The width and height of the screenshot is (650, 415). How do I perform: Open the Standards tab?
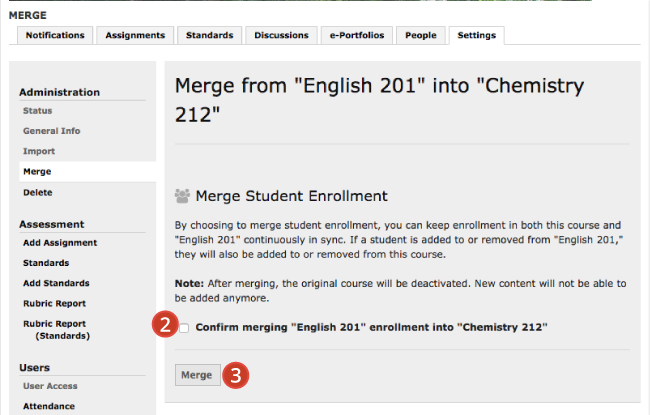209,35
